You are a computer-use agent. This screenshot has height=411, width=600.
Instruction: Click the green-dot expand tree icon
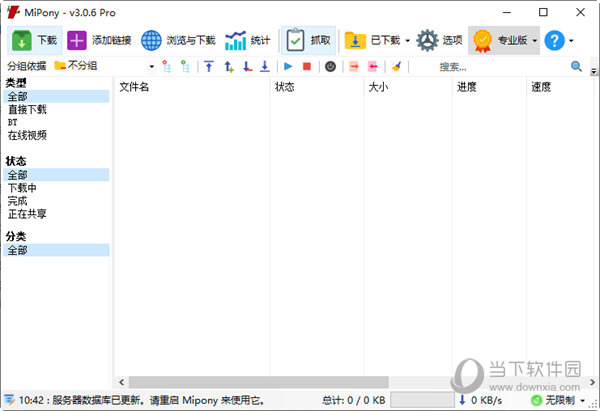click(185, 67)
